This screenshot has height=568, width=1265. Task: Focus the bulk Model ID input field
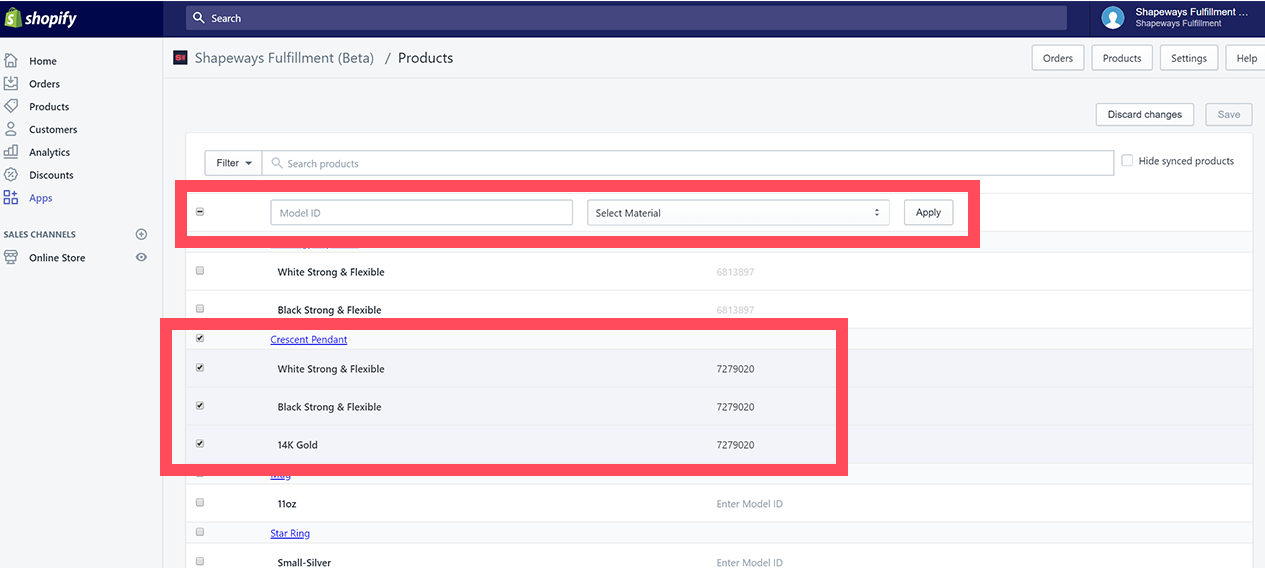[x=421, y=213]
